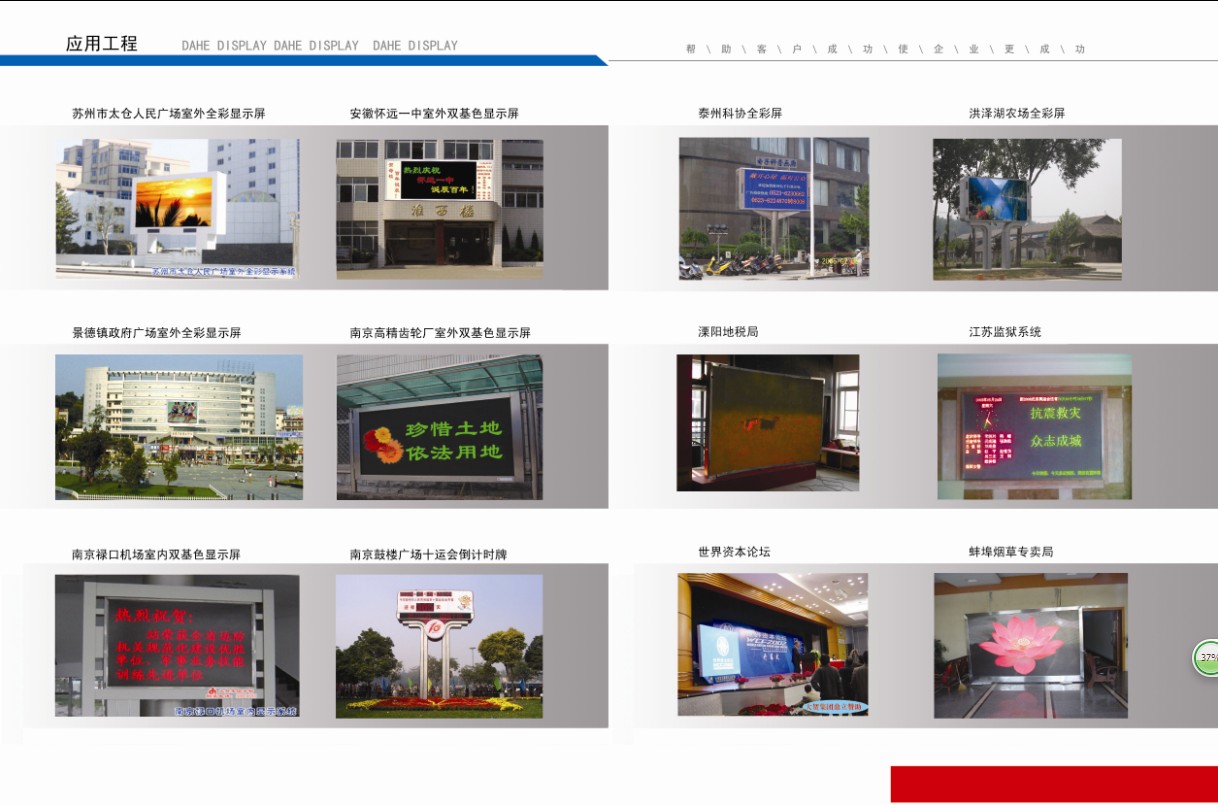View the 南京高精齿轮厂 green text screen photo
Screen dimensions: 1218x805
coord(438,425)
